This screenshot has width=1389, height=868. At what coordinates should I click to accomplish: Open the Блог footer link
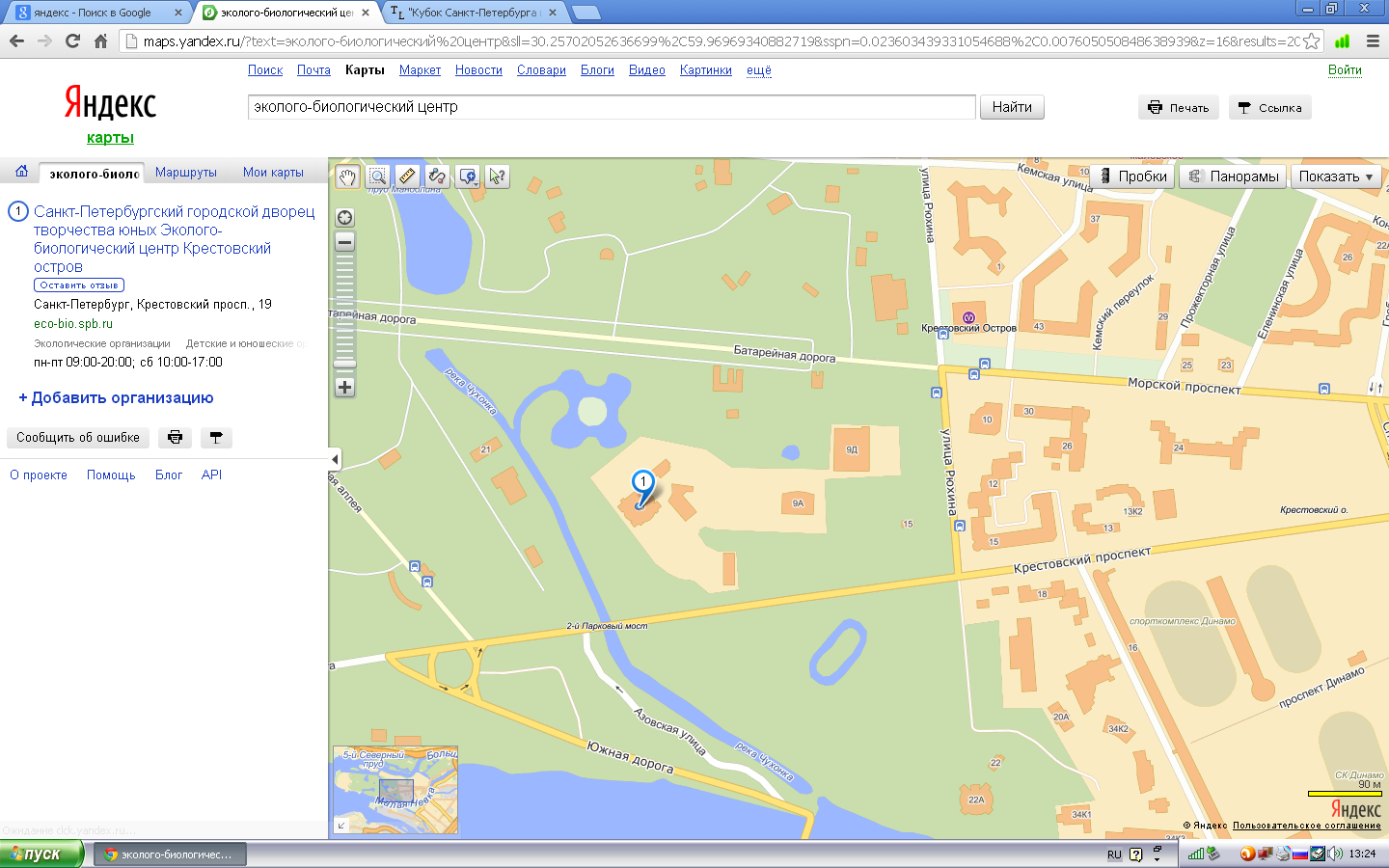pyautogui.click(x=169, y=475)
